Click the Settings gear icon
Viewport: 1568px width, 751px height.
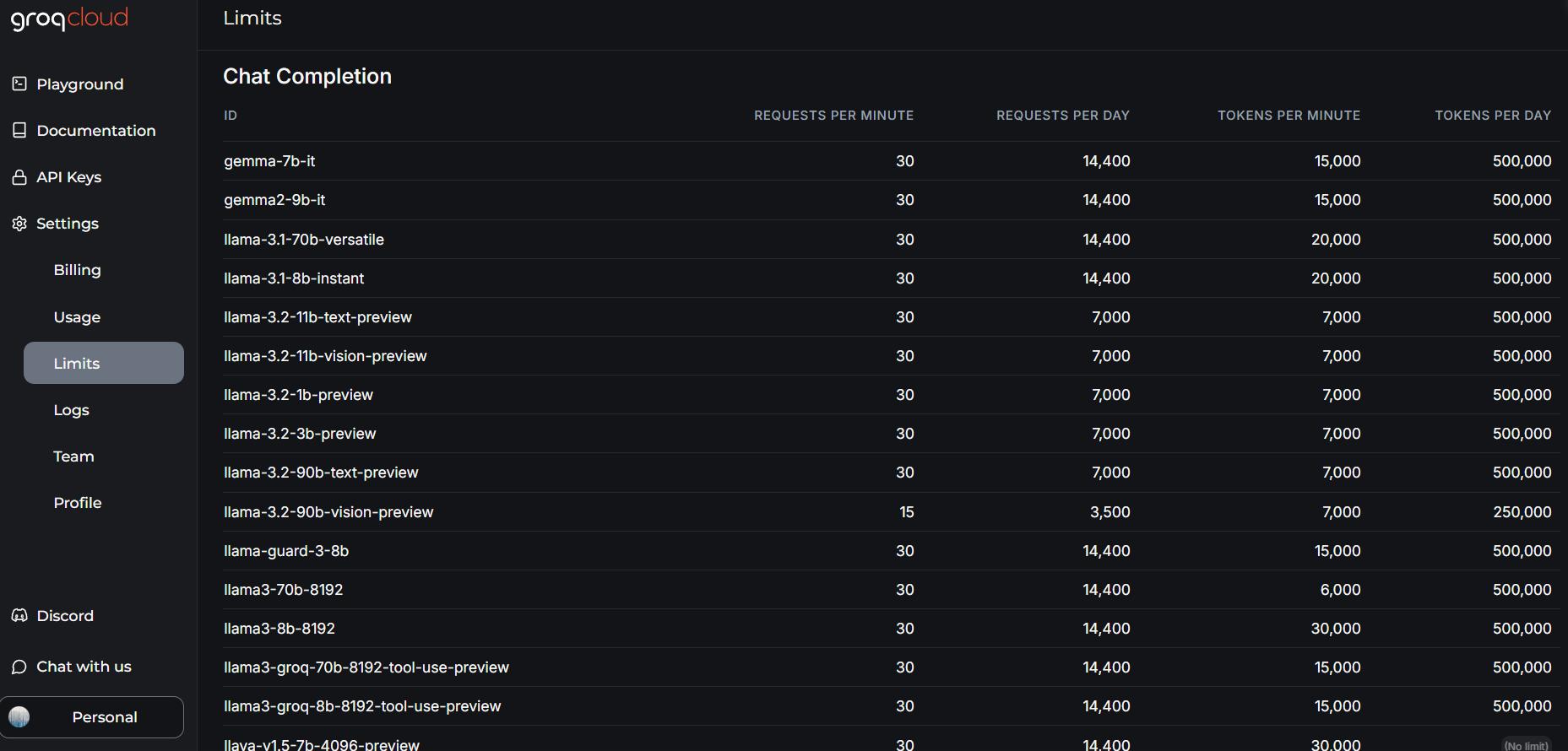click(x=19, y=224)
